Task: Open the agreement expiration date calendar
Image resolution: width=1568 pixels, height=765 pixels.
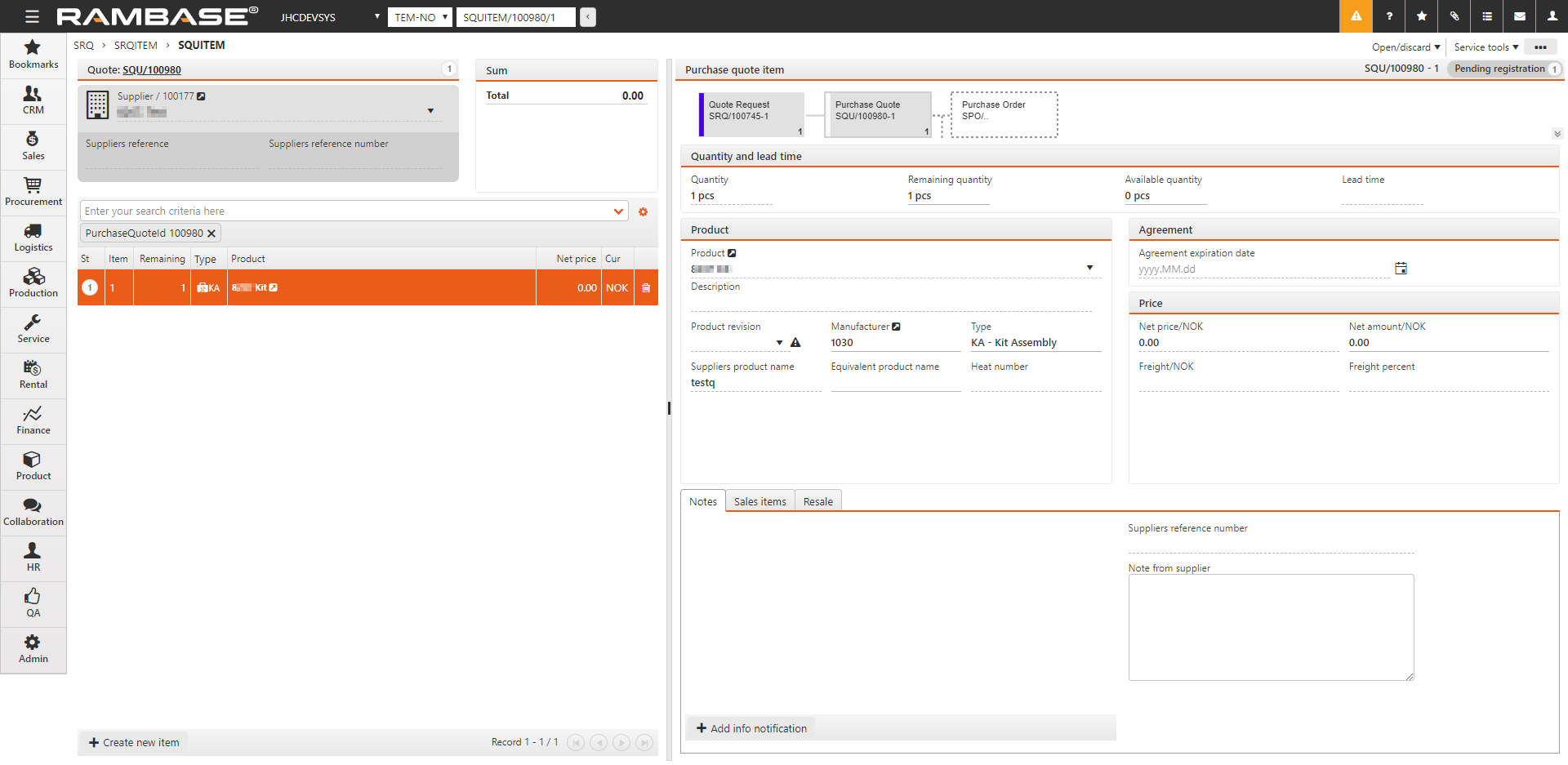Action: [1401, 269]
